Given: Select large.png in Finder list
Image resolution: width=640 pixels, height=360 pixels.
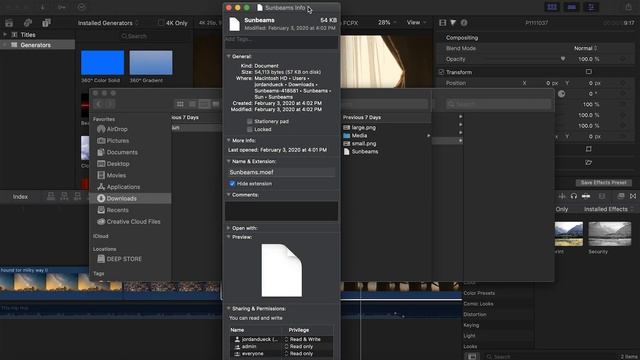Looking at the screenshot, I should tap(360, 128).
